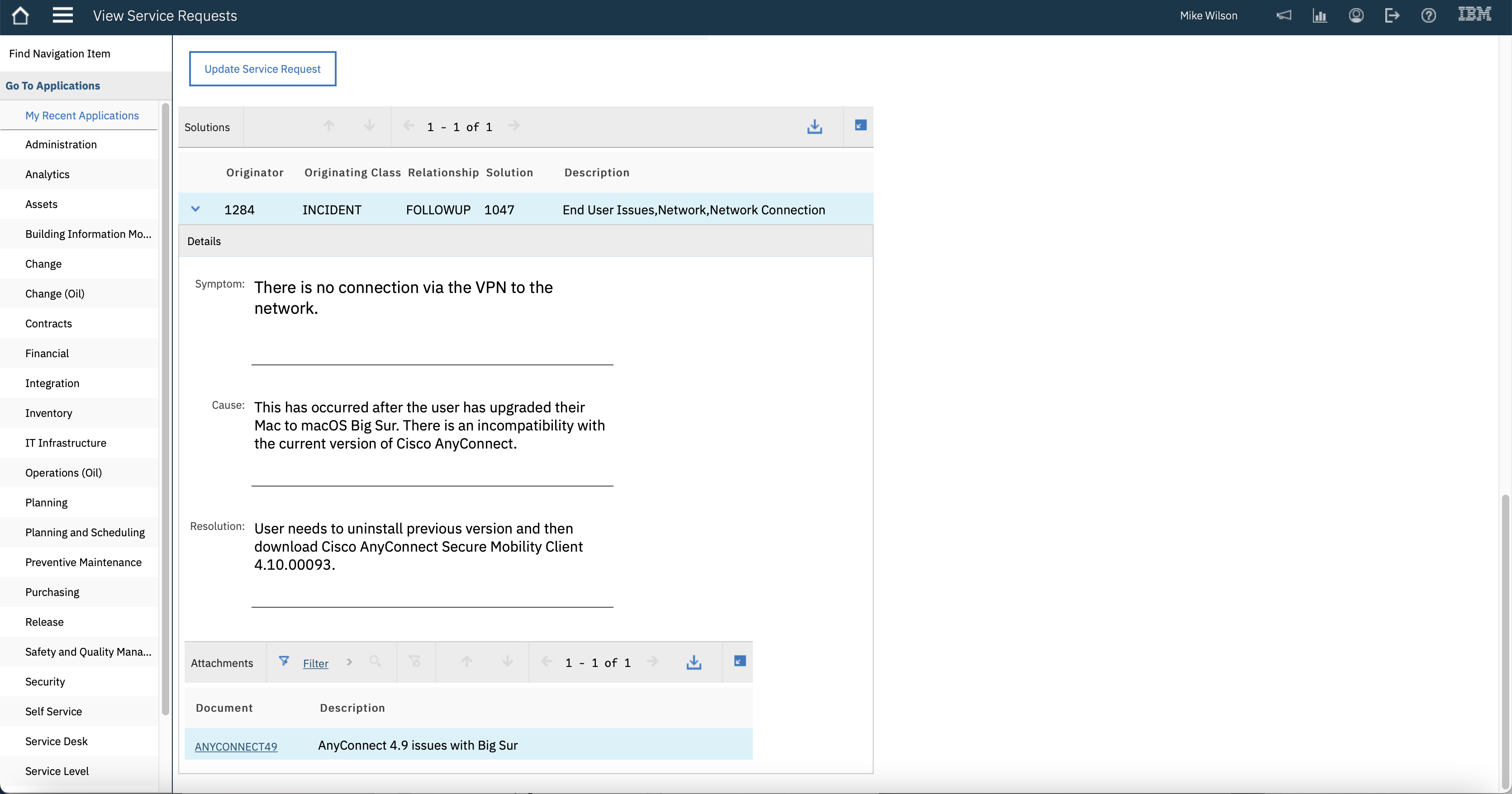Download the Solutions table data
The height and width of the screenshot is (794, 1512).
coord(814,127)
